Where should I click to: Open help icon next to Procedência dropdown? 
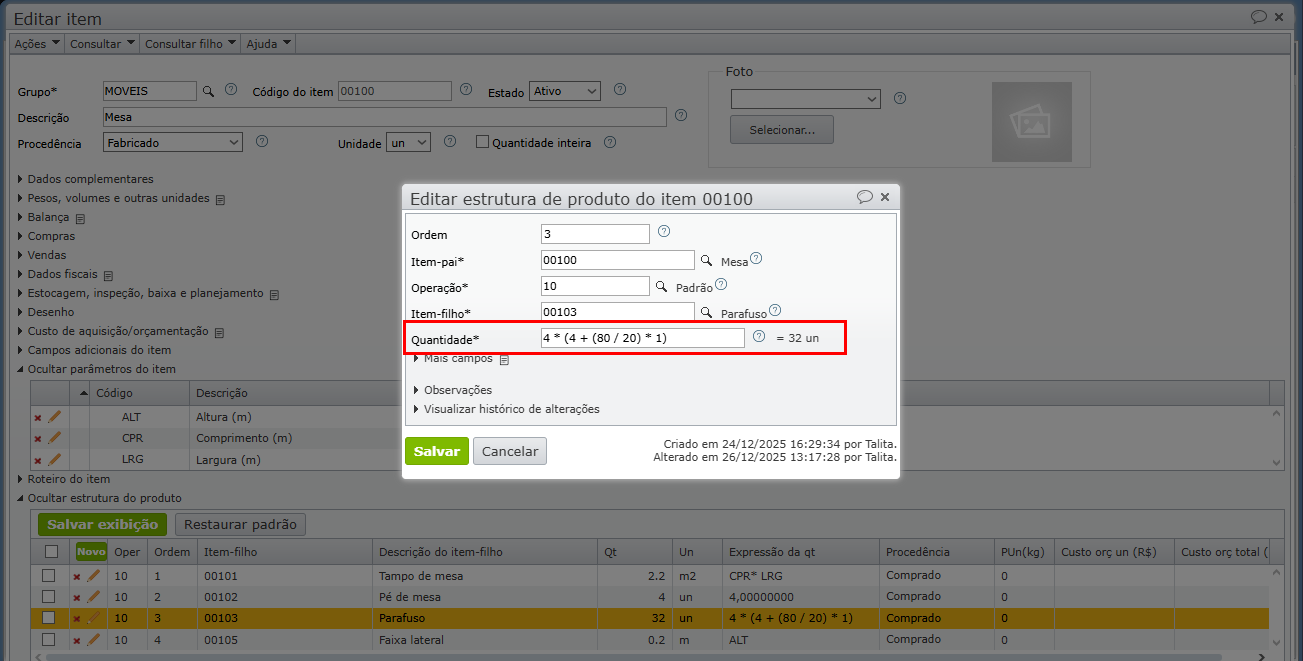pyautogui.click(x=262, y=141)
